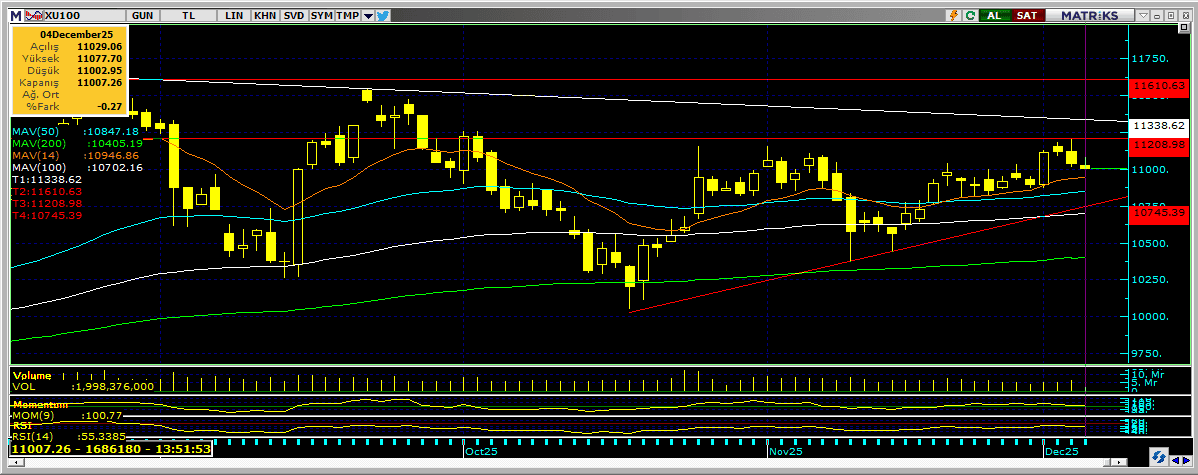This screenshot has height=475, width=1198.
Task: Click the orange lightning bolt icon
Action: tap(954, 16)
